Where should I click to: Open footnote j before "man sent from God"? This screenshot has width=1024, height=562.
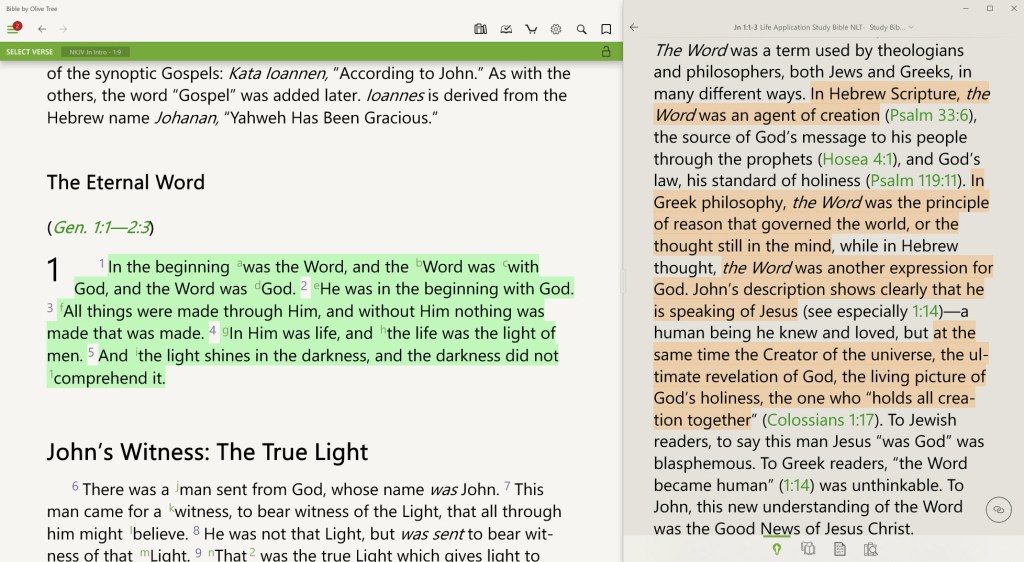pyautogui.click(x=177, y=487)
